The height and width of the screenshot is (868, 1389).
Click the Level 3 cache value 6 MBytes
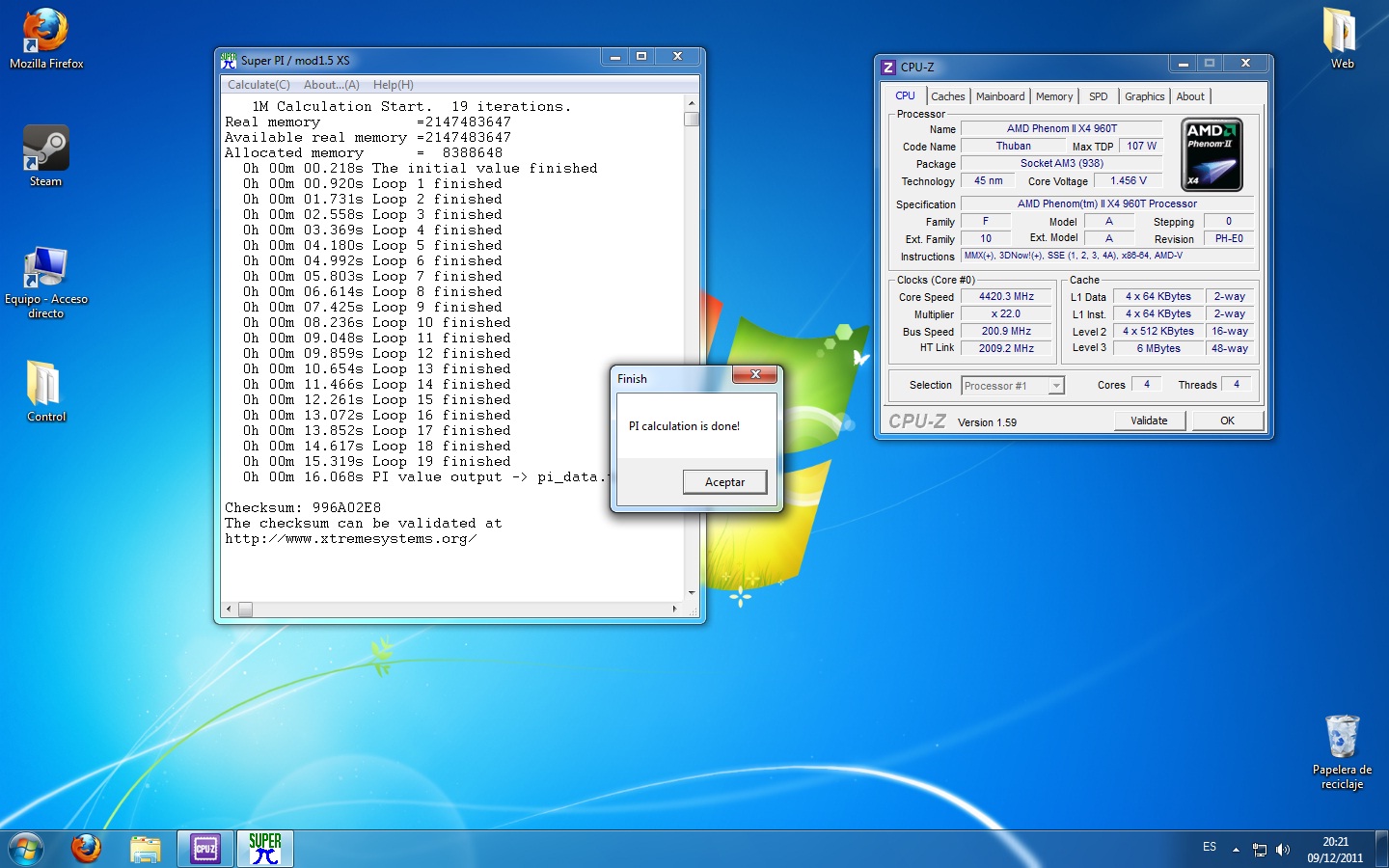pyautogui.click(x=1157, y=348)
